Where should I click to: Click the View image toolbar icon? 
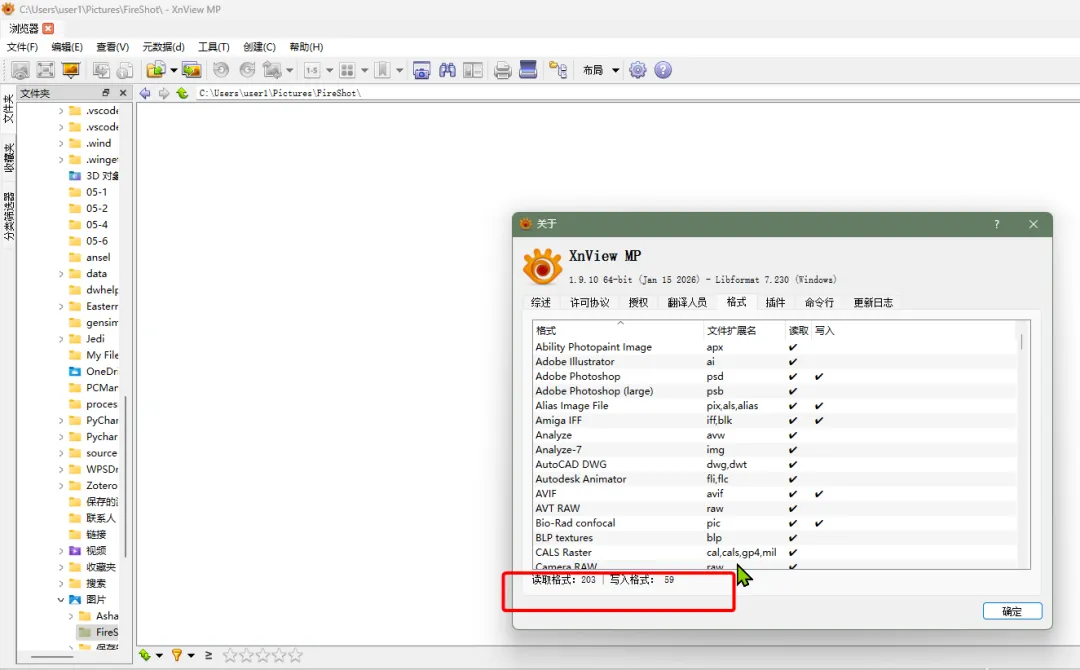[x=20, y=70]
